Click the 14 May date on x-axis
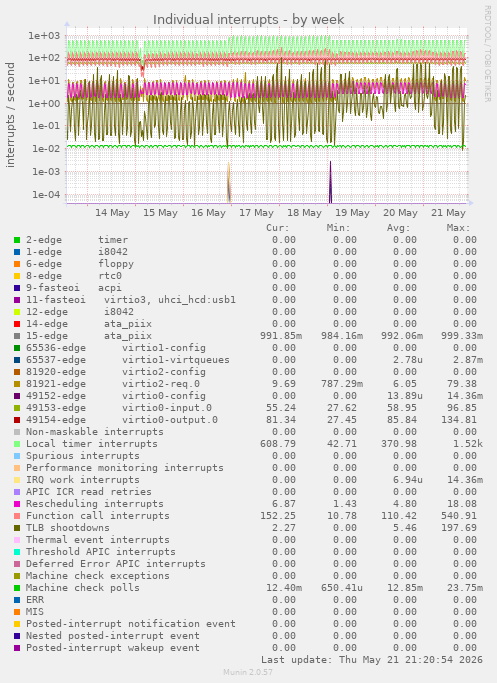 (x=112, y=213)
